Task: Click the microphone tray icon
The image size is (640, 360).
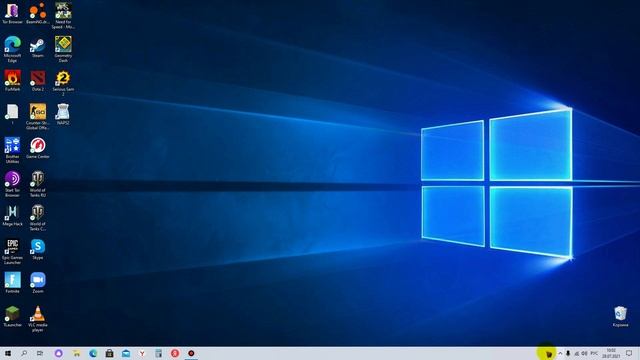Action: coord(568,353)
